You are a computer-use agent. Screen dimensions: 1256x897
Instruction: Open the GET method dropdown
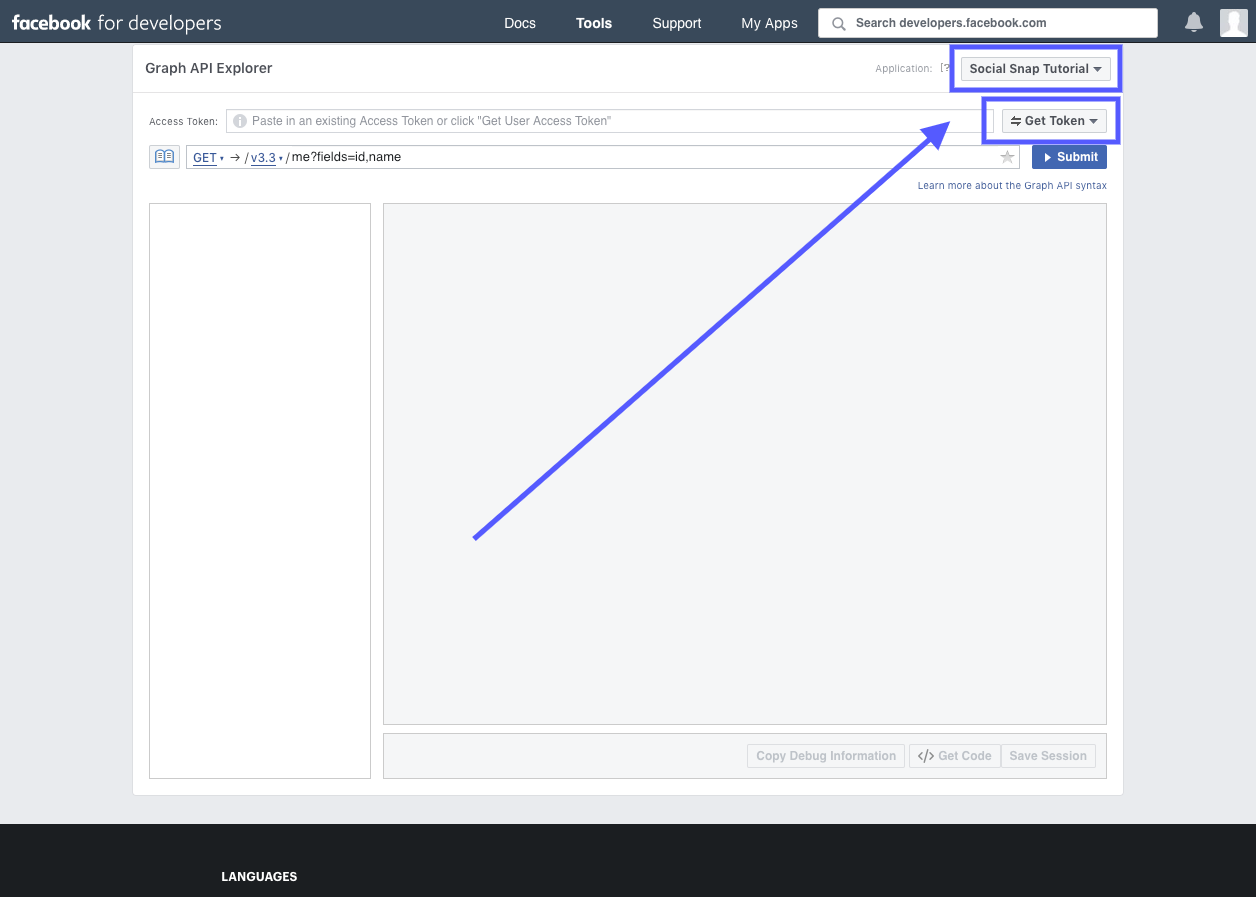pyautogui.click(x=205, y=157)
